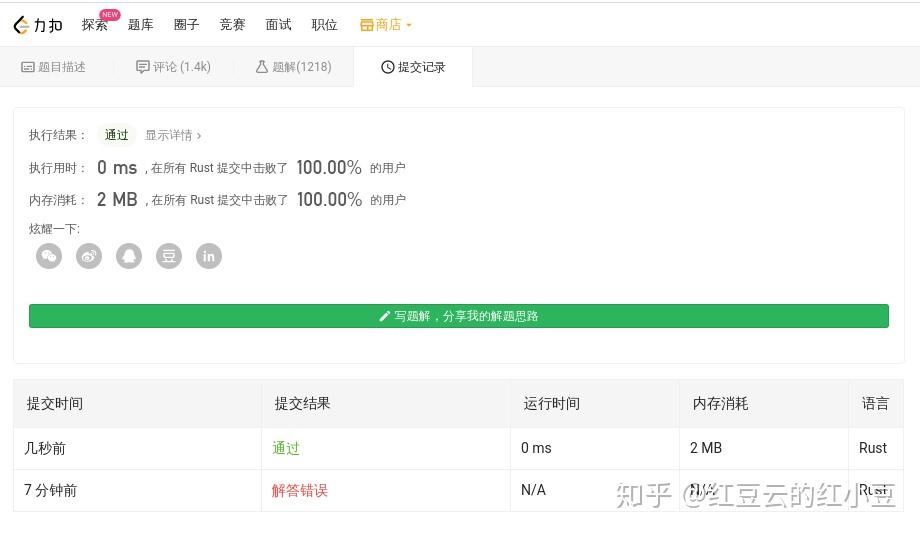Share result via QQ icon
Screen dimensions: 920x533
pos(129,256)
